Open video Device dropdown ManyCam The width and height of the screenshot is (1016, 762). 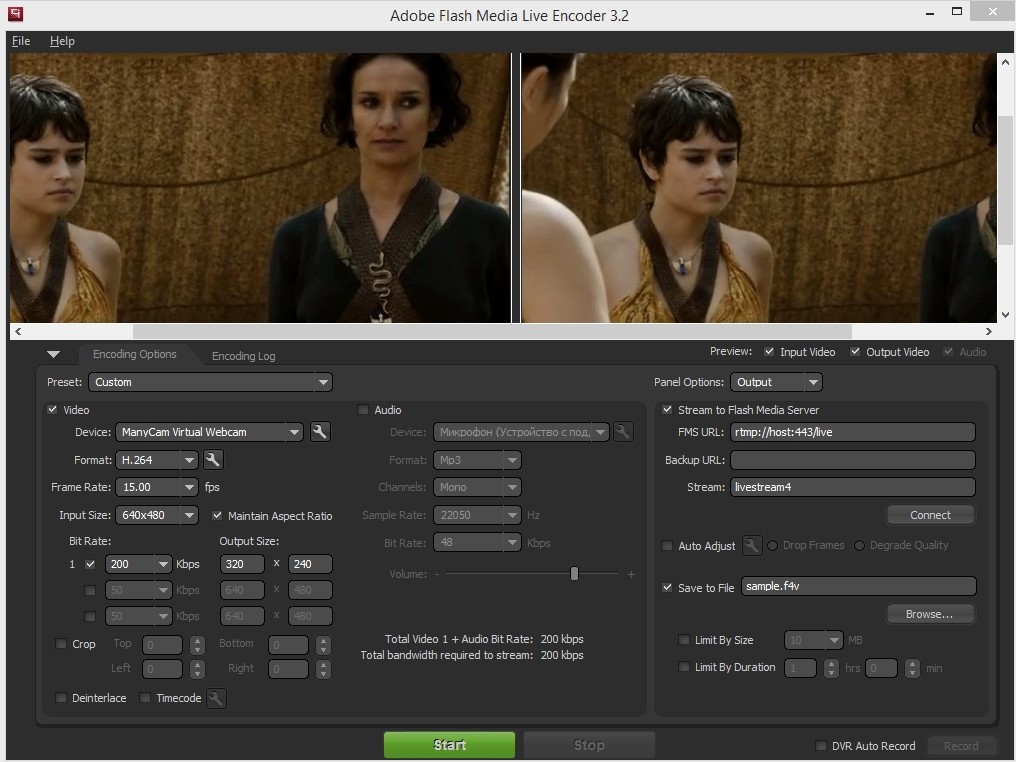(209, 432)
